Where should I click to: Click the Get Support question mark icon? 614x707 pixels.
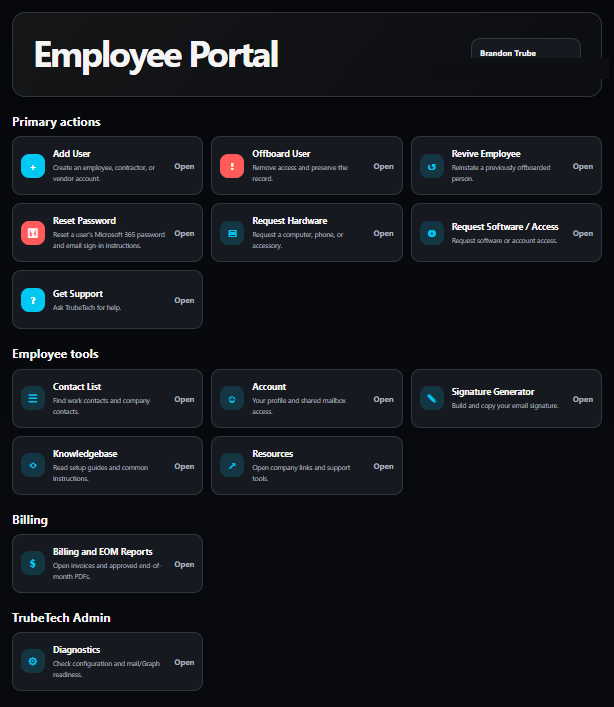pyautogui.click(x=33, y=300)
